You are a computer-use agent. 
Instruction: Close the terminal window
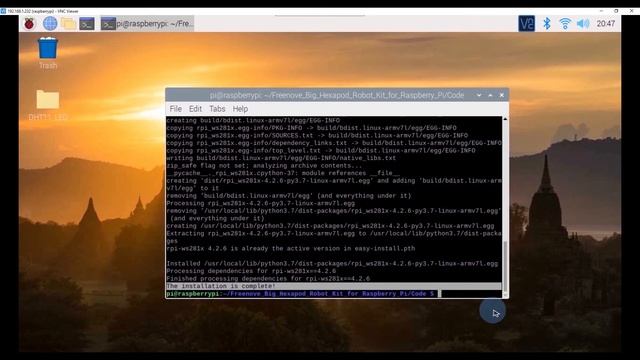502,95
